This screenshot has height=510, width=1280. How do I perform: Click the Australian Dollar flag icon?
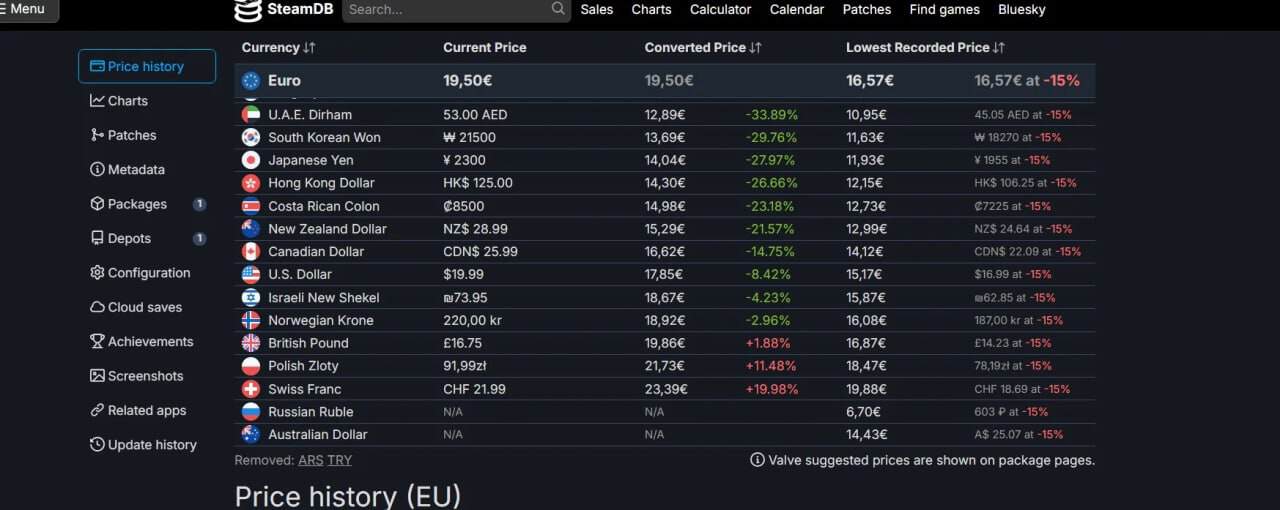click(x=251, y=434)
